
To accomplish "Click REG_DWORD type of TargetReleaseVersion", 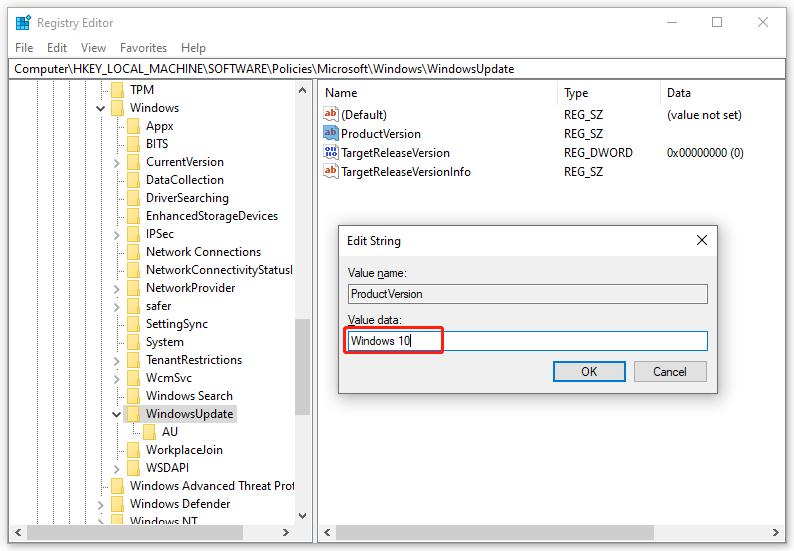I will pyautogui.click(x=598, y=152).
